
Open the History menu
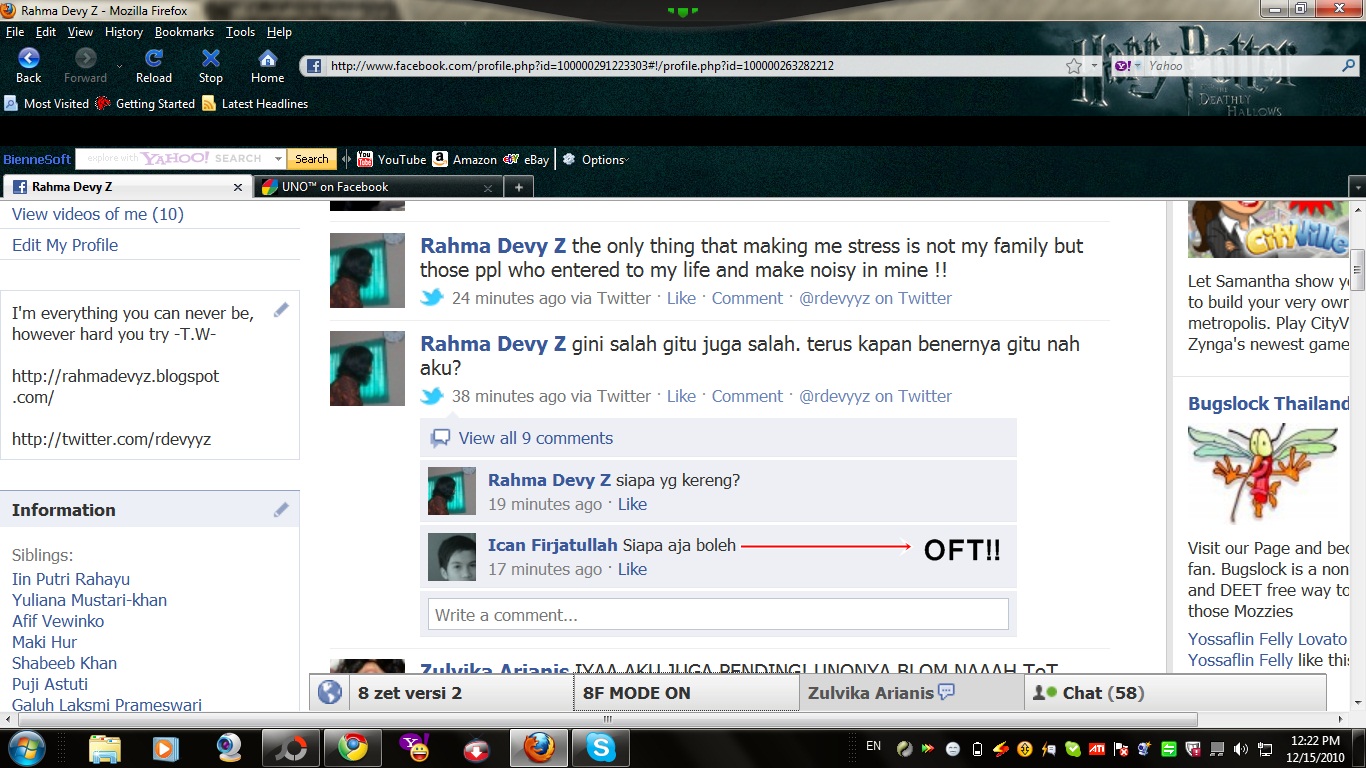click(124, 32)
